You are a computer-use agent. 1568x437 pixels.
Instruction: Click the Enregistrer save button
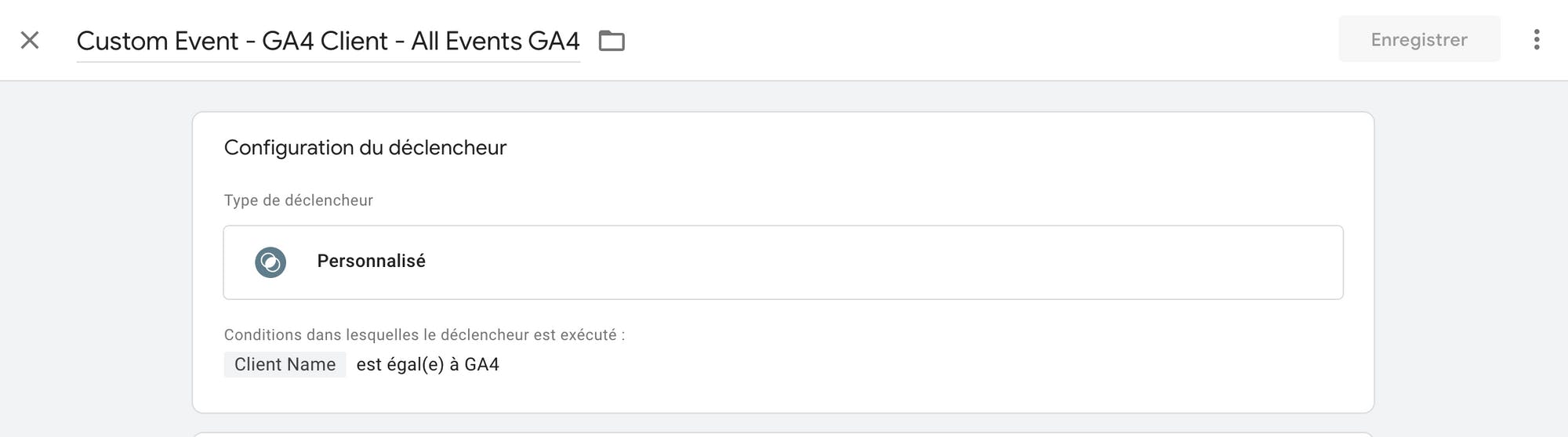(x=1419, y=39)
